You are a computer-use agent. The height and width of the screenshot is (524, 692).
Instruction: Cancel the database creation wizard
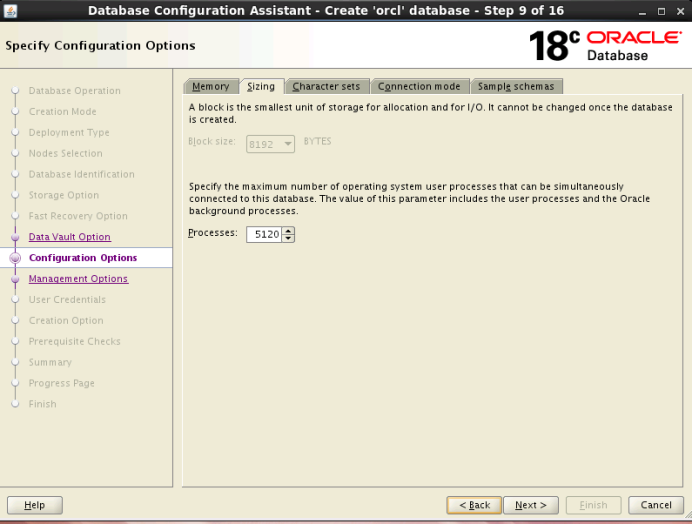point(656,505)
